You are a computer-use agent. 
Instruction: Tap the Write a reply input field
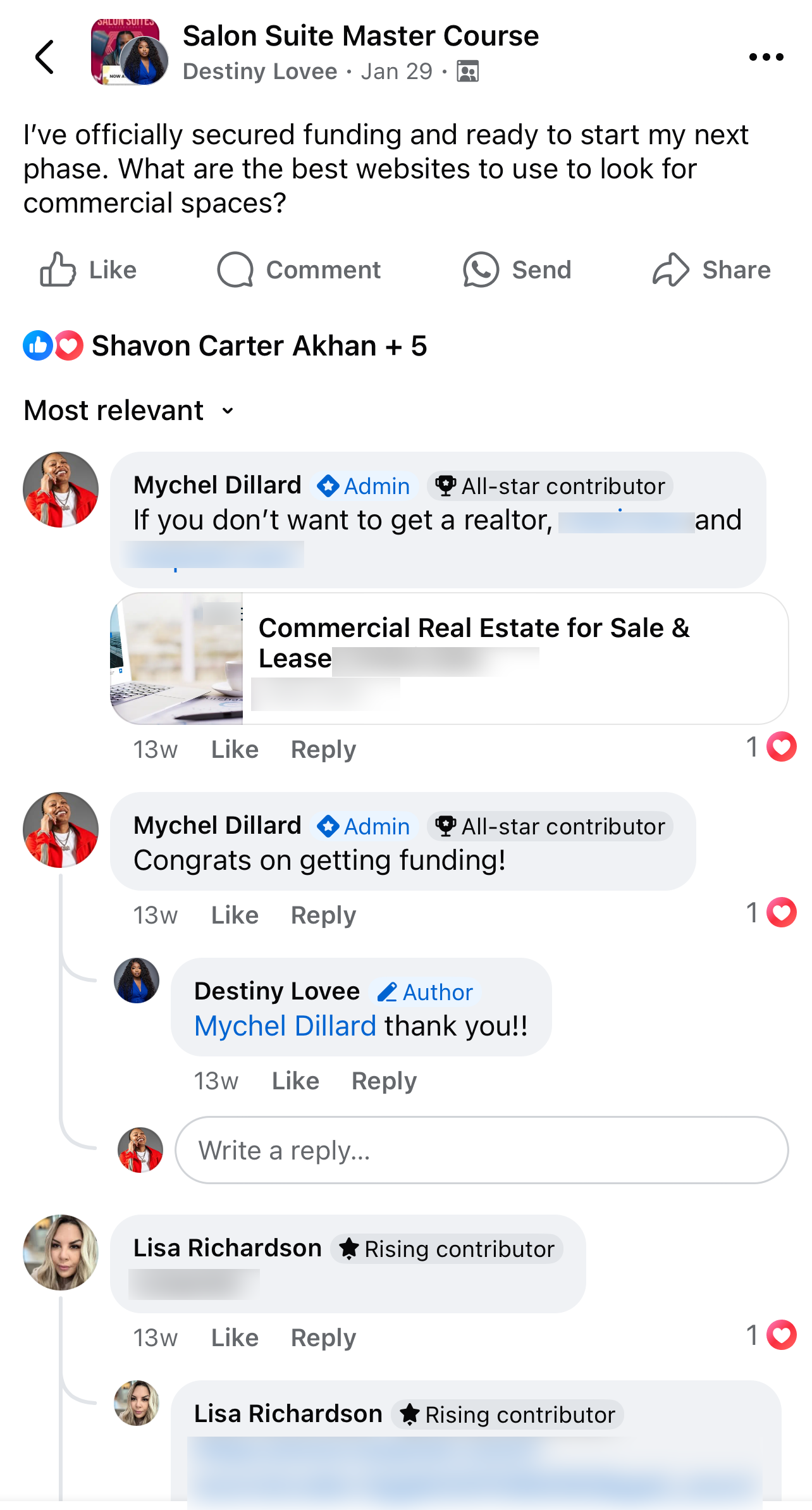click(x=481, y=1150)
